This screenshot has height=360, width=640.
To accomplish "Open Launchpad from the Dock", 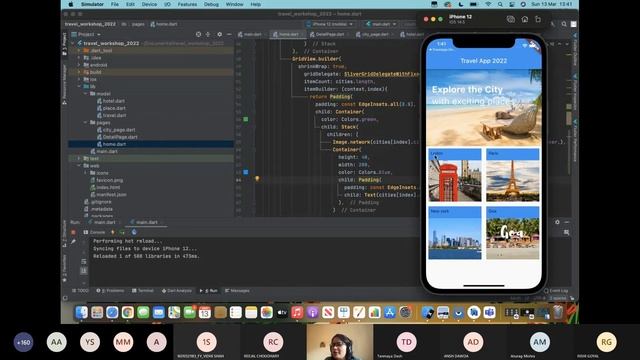I will tap(97, 312).
